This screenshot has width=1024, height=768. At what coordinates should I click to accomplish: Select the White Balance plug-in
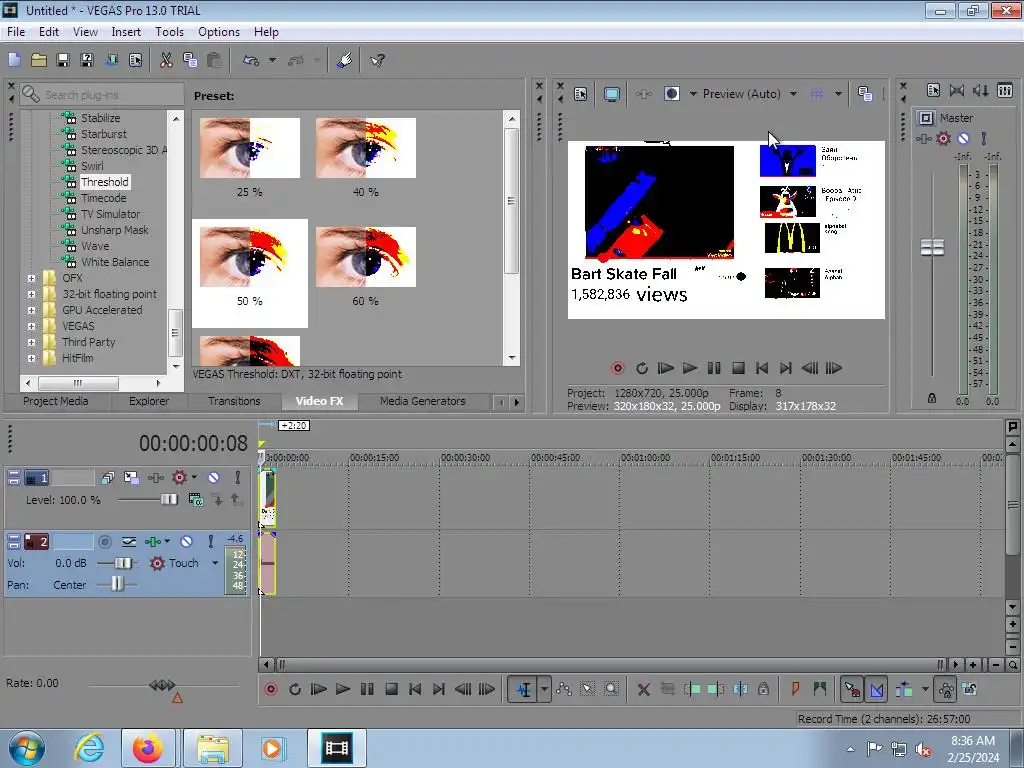tap(115, 262)
